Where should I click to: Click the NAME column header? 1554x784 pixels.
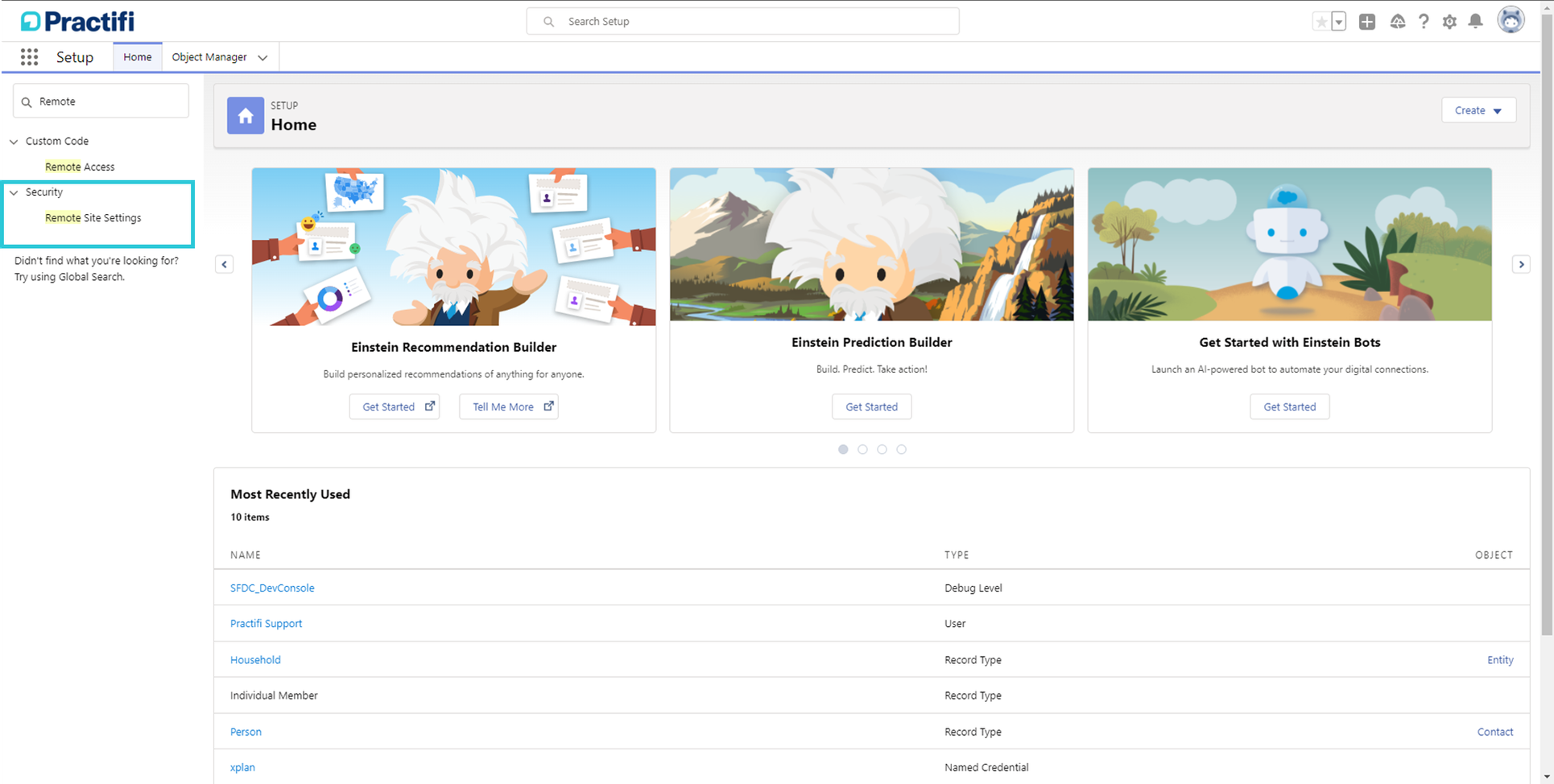click(246, 555)
